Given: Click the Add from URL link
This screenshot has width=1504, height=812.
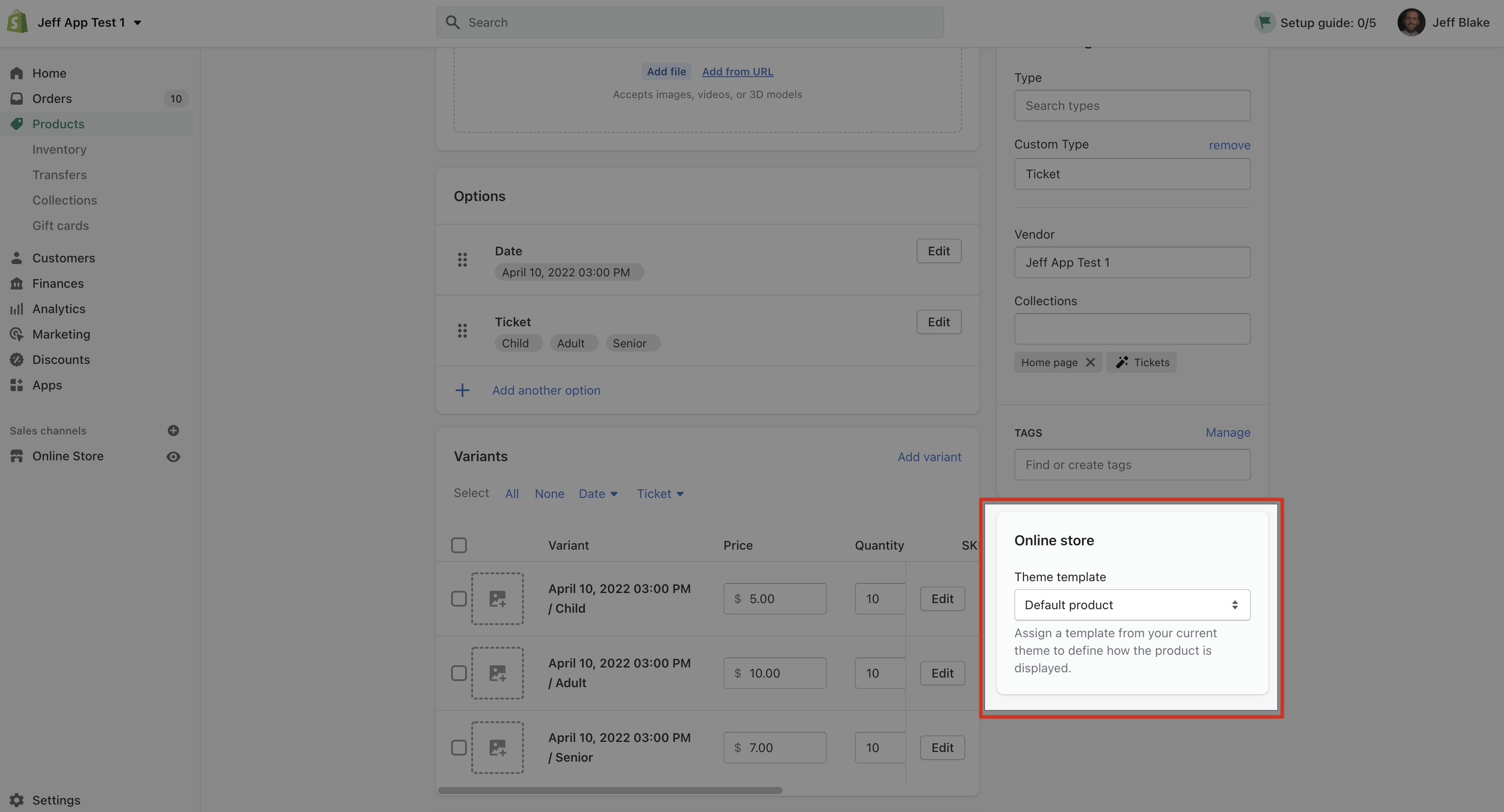Looking at the screenshot, I should tap(738, 71).
